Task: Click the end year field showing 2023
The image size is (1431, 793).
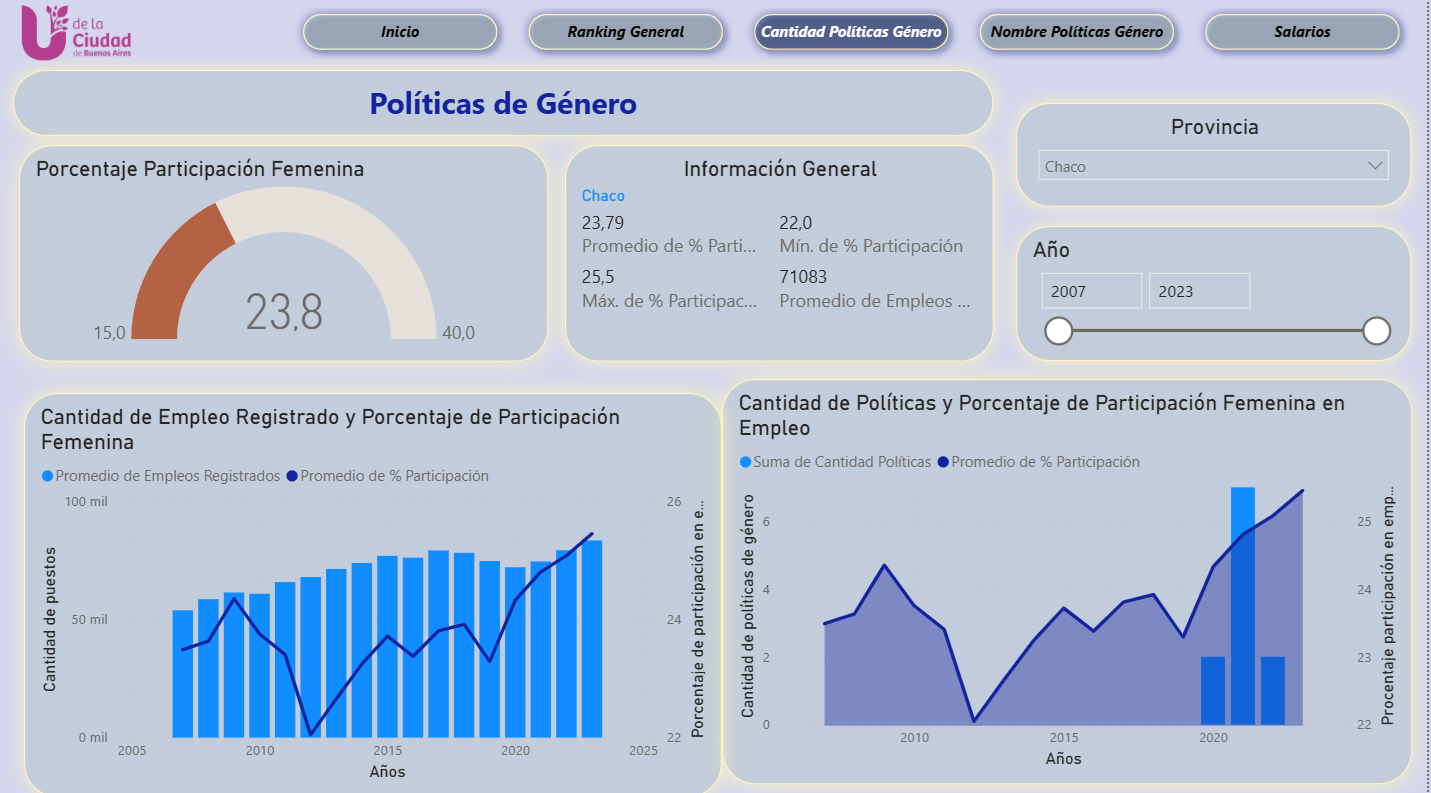Action: 1199,291
